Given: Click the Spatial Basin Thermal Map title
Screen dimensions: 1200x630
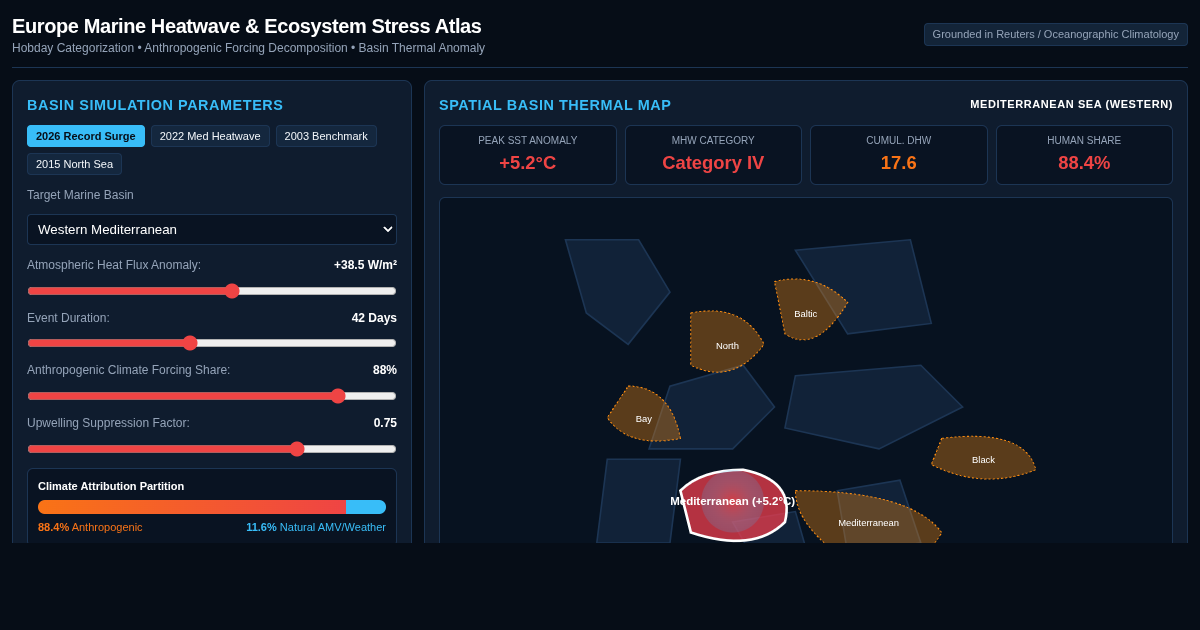Looking at the screenshot, I should point(555,105).
